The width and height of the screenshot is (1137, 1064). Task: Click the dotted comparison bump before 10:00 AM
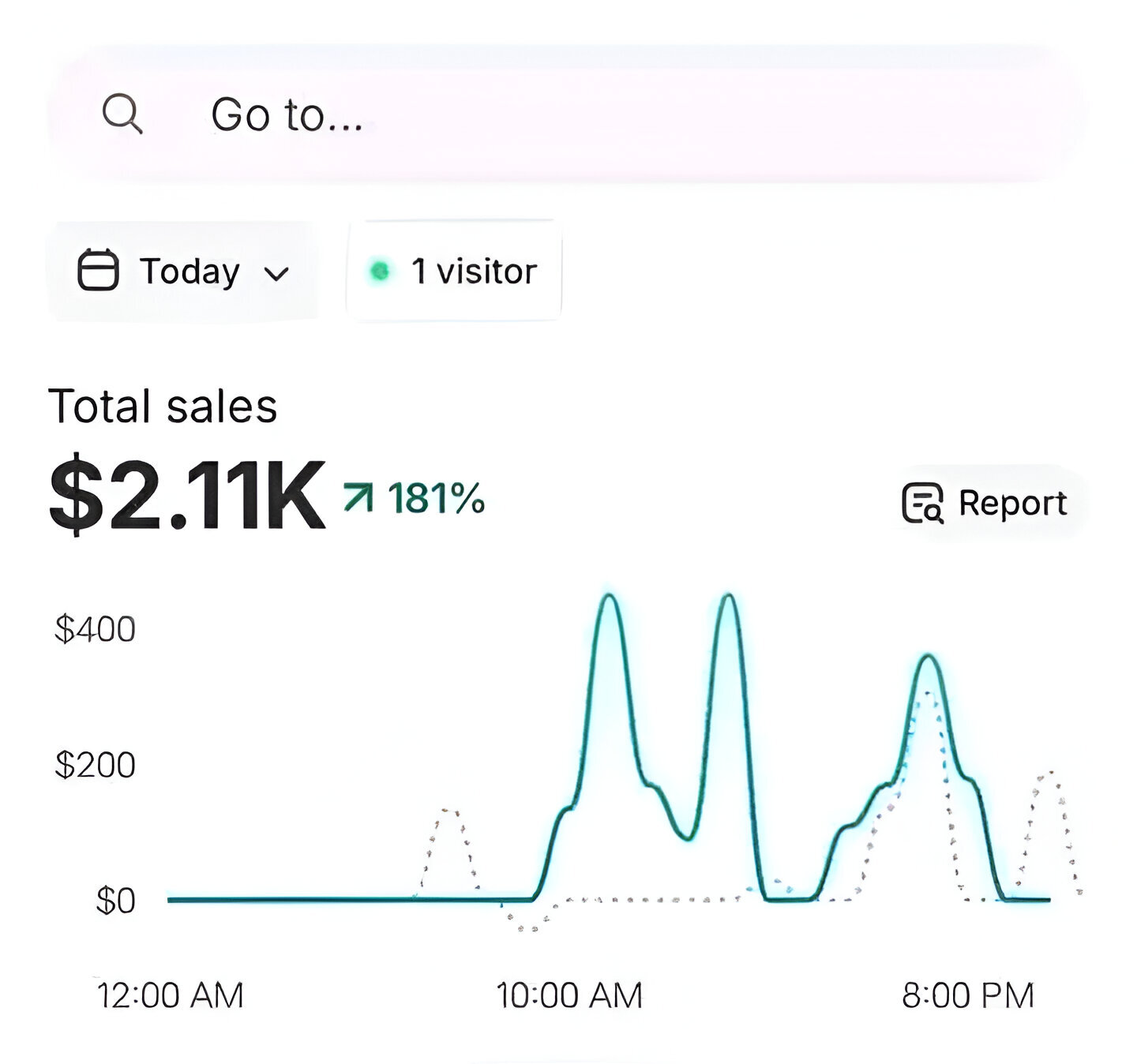448,811
